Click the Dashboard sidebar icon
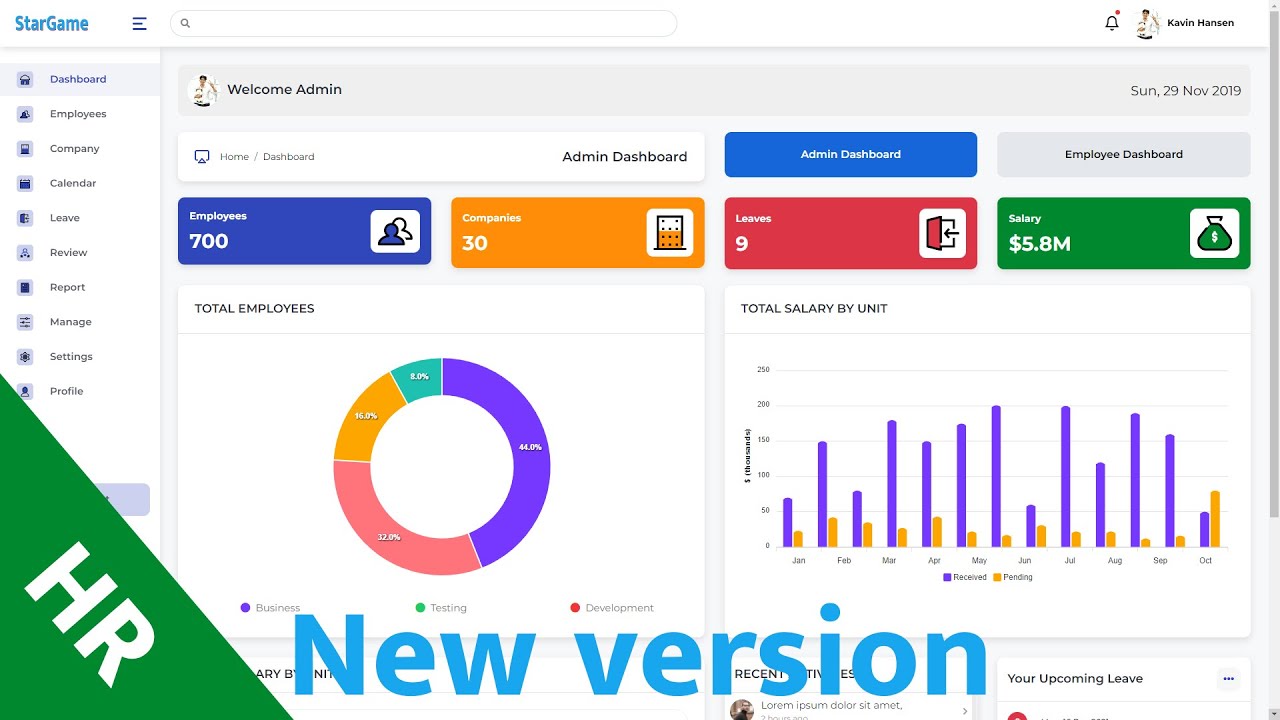 [25, 79]
